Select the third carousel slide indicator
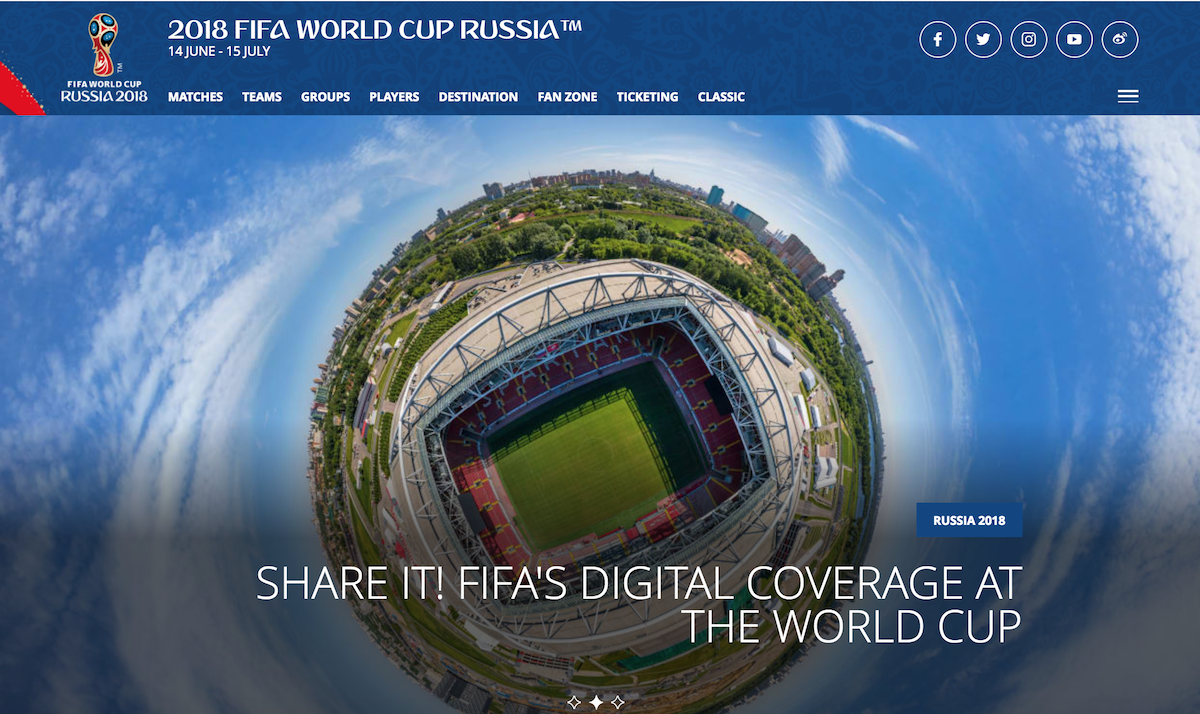The image size is (1200, 714). point(618,702)
